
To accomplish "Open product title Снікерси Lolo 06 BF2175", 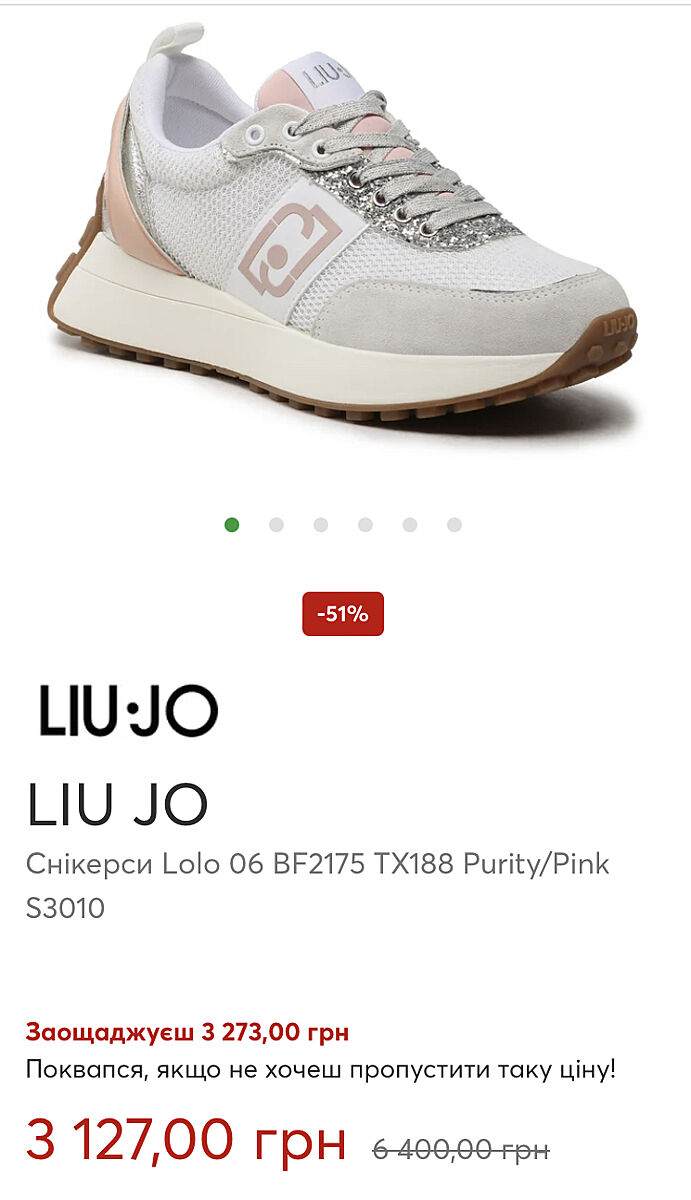I will click(317, 864).
